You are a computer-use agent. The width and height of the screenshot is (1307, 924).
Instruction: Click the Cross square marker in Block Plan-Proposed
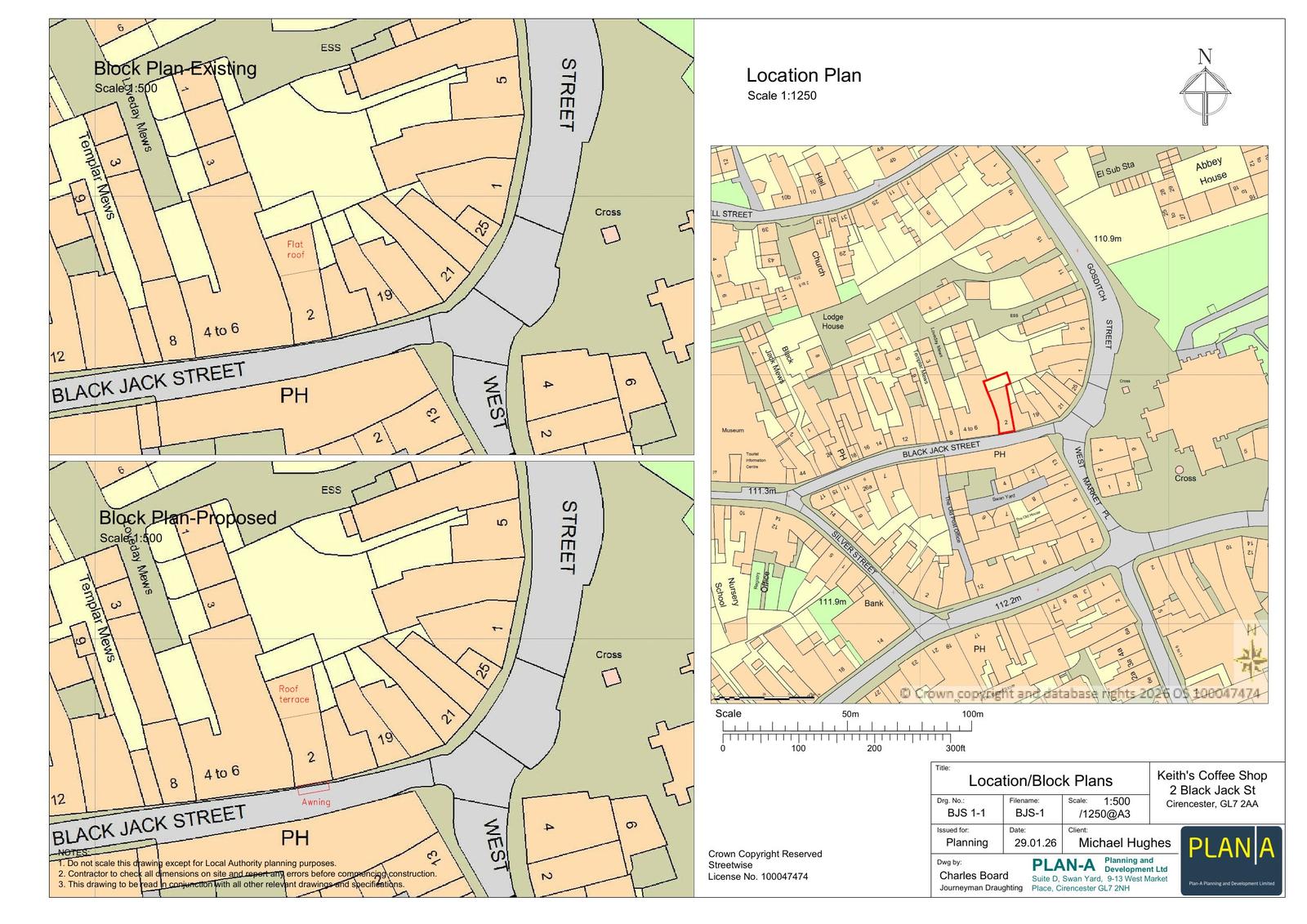coord(609,678)
